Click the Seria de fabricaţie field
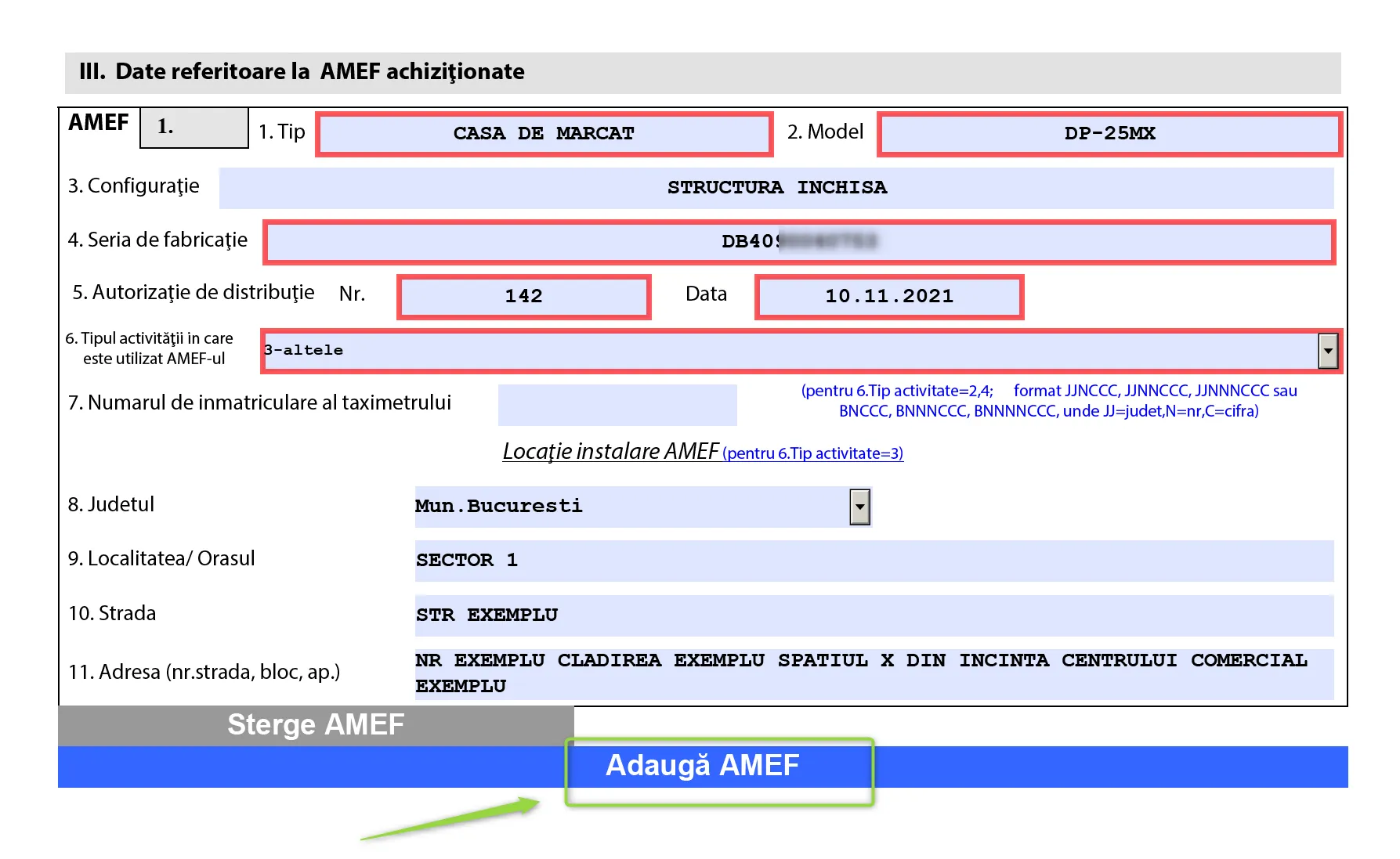This screenshot has height=859, width=1400. pyautogui.click(x=798, y=242)
